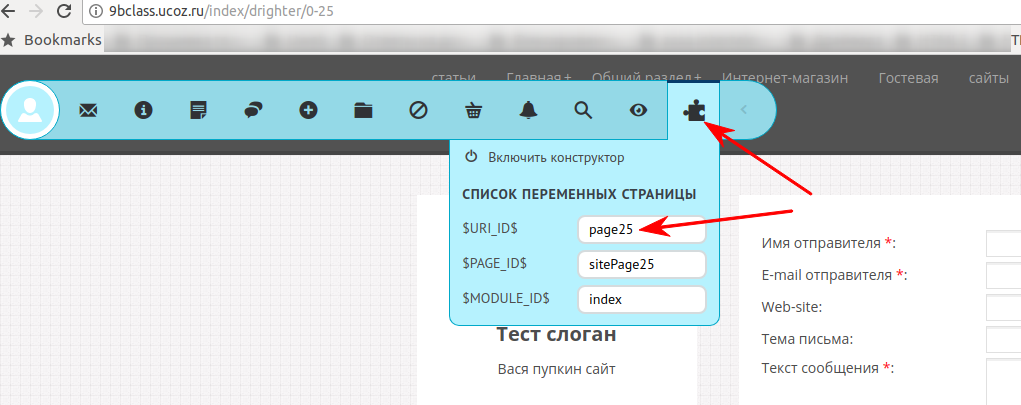Collapse admin bar with left chevron
Screen dimensions: 1021x405
tap(744, 110)
